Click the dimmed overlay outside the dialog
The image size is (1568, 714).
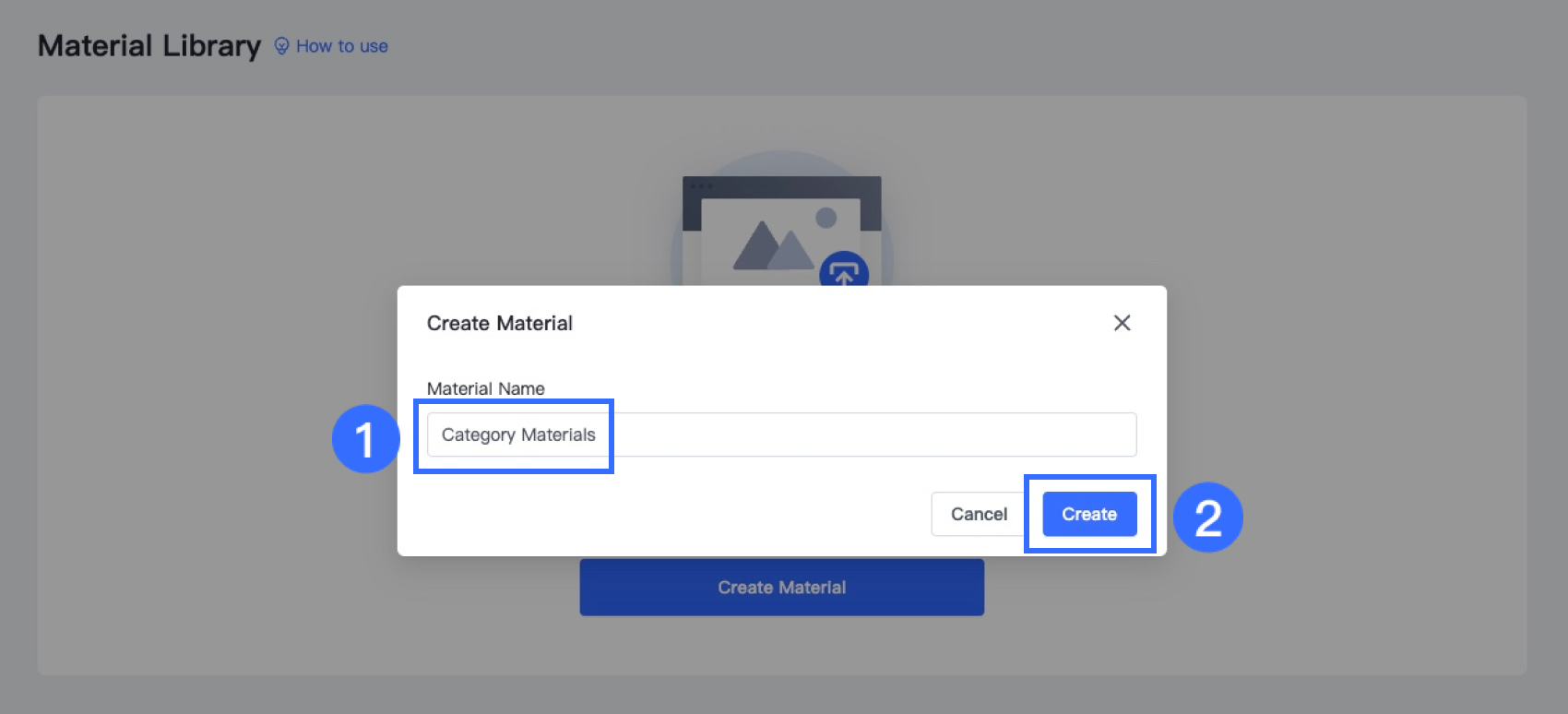point(184,369)
